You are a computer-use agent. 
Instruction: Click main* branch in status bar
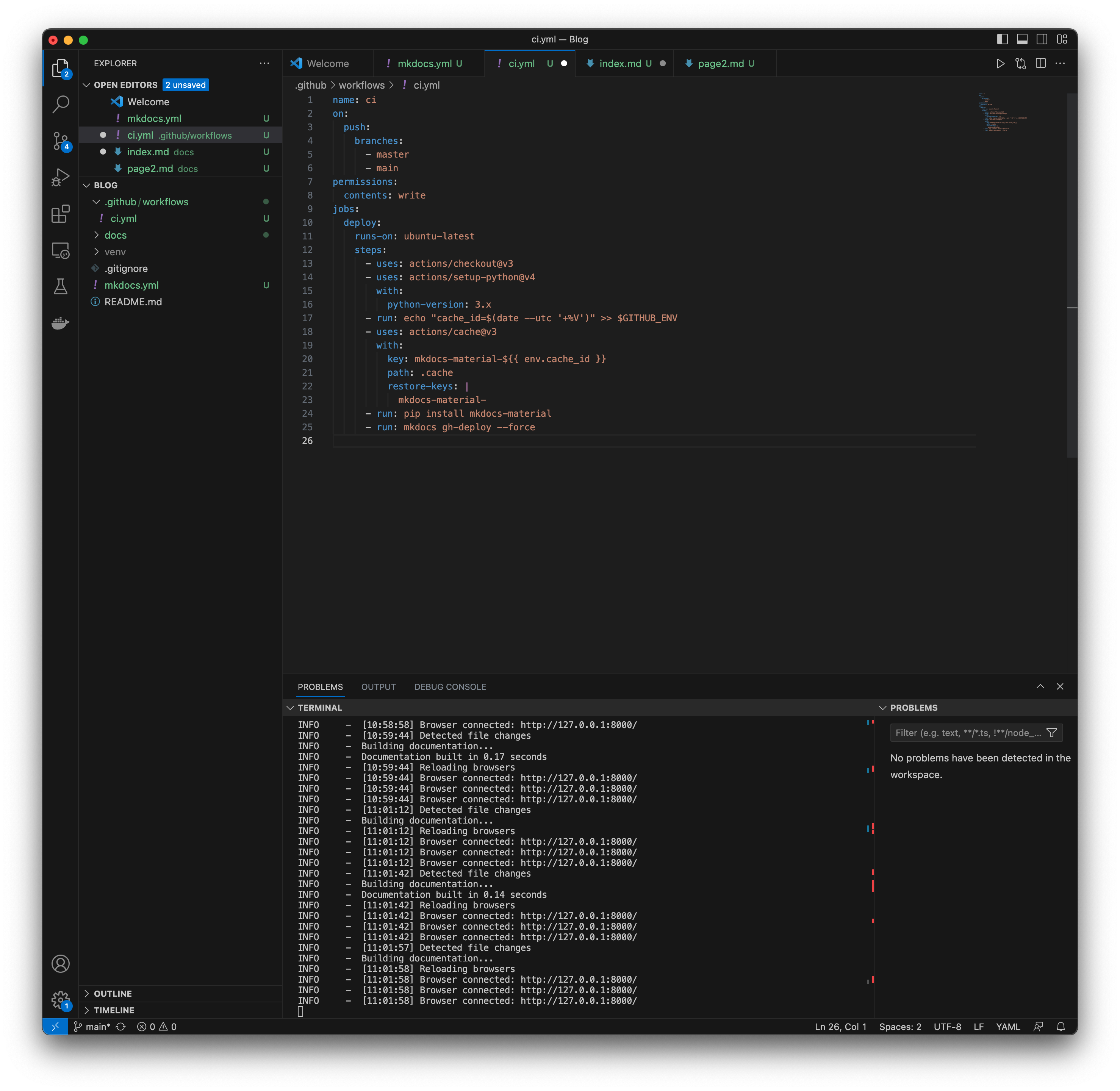pyautogui.click(x=92, y=1026)
